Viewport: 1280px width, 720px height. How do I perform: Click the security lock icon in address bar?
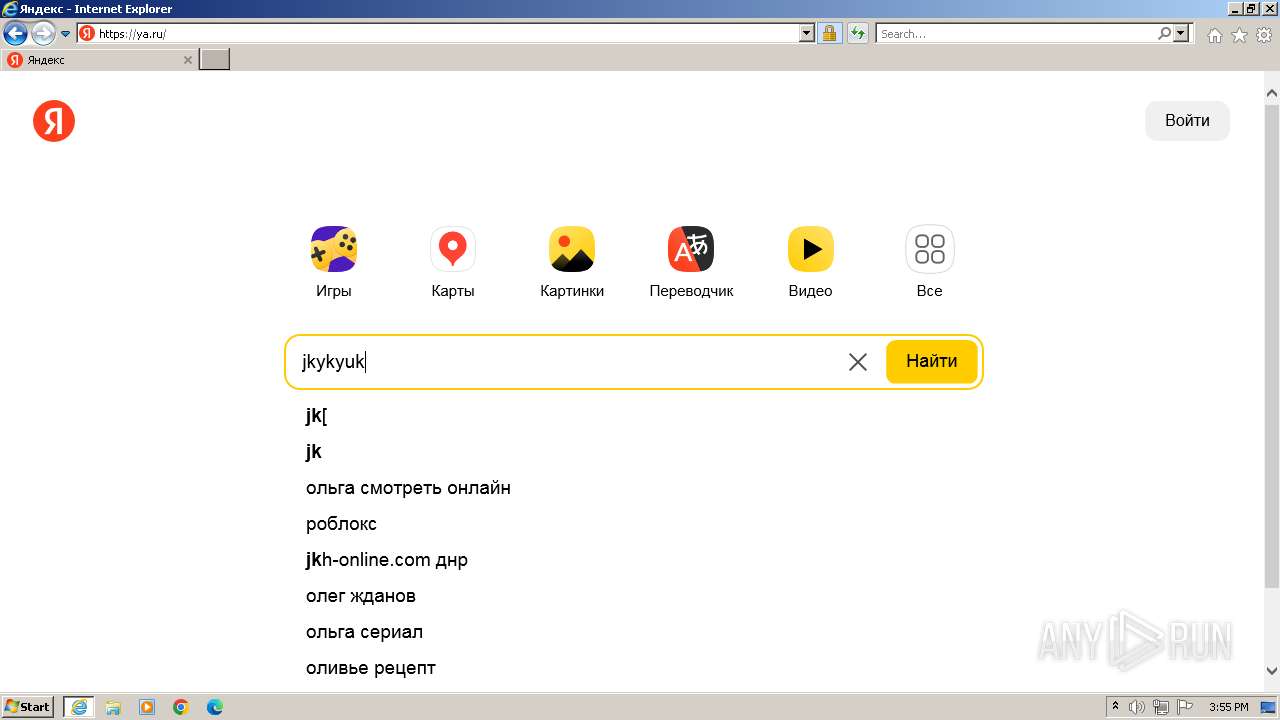(x=829, y=33)
